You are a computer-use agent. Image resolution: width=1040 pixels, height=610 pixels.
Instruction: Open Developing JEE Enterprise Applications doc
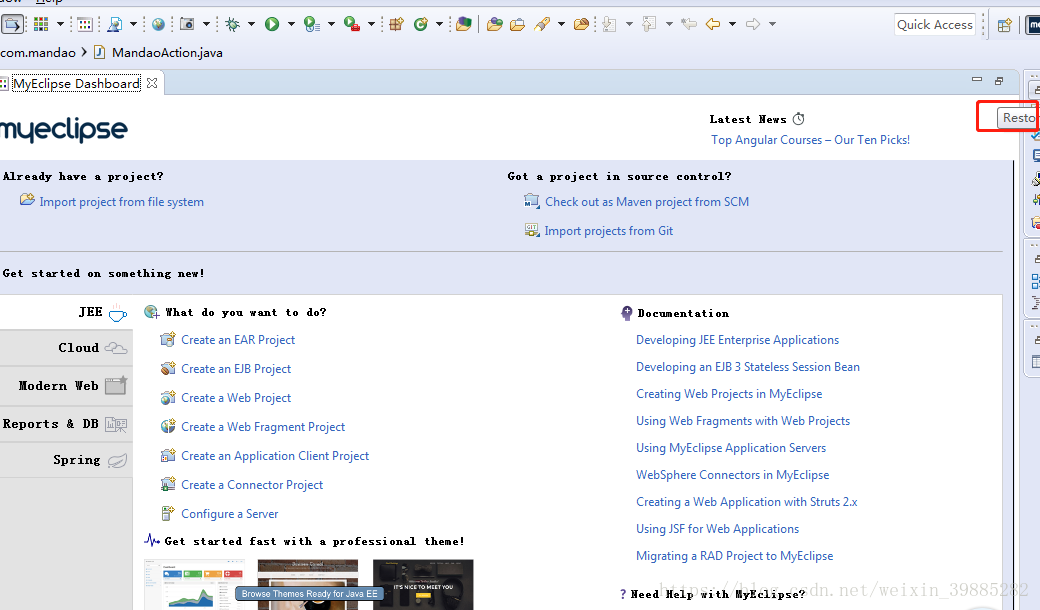pos(738,339)
